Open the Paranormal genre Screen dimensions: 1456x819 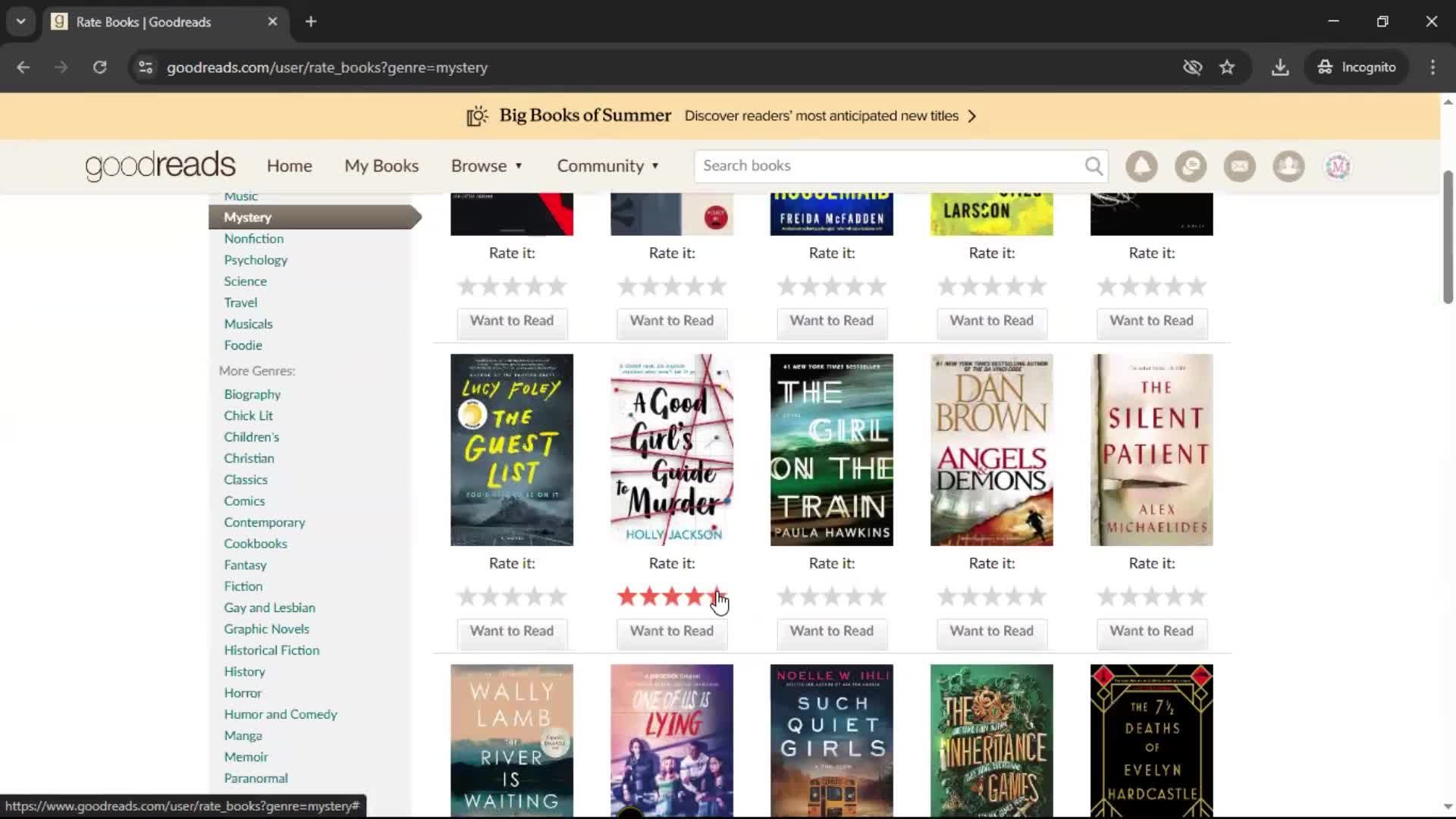coord(256,778)
